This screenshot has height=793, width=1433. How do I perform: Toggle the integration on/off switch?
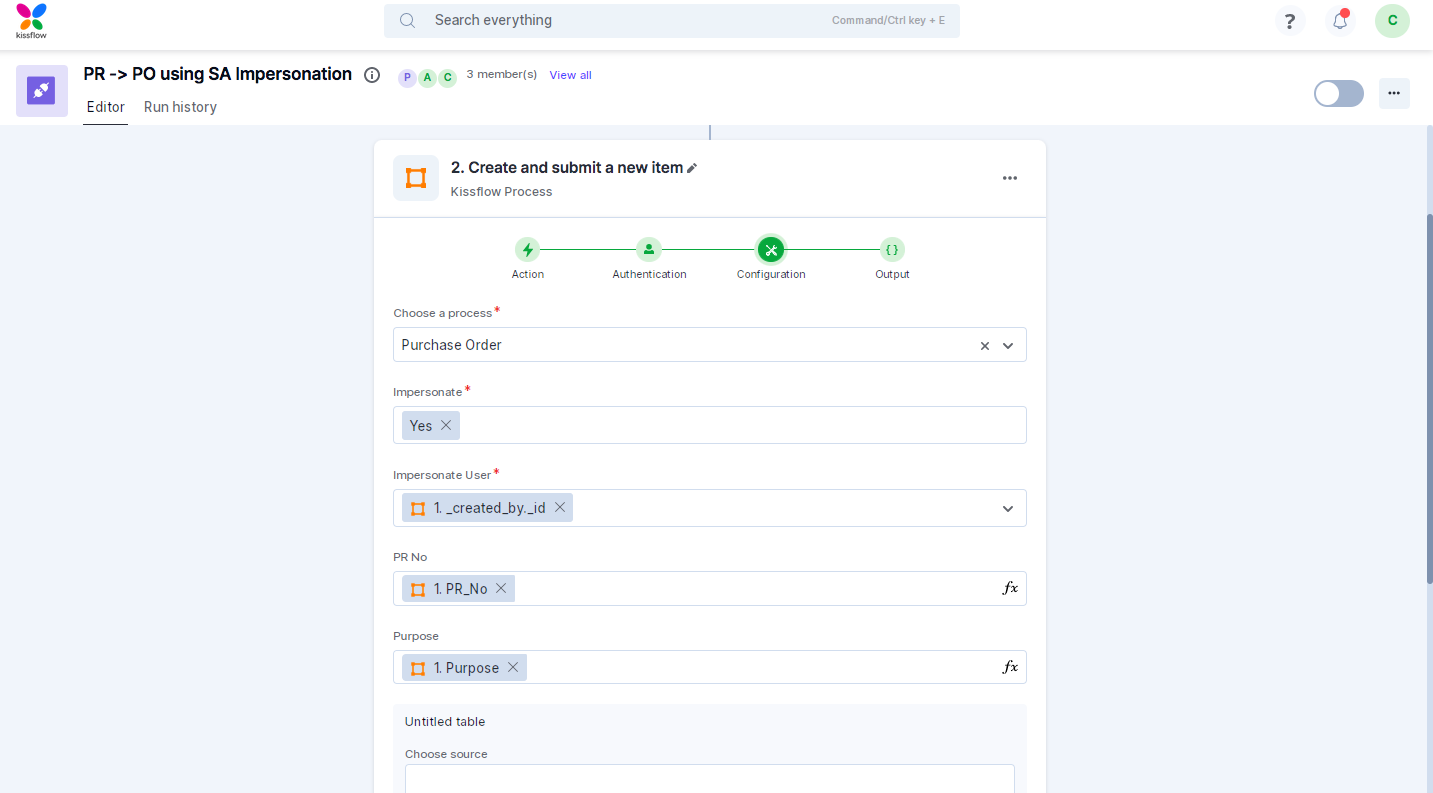click(x=1338, y=93)
